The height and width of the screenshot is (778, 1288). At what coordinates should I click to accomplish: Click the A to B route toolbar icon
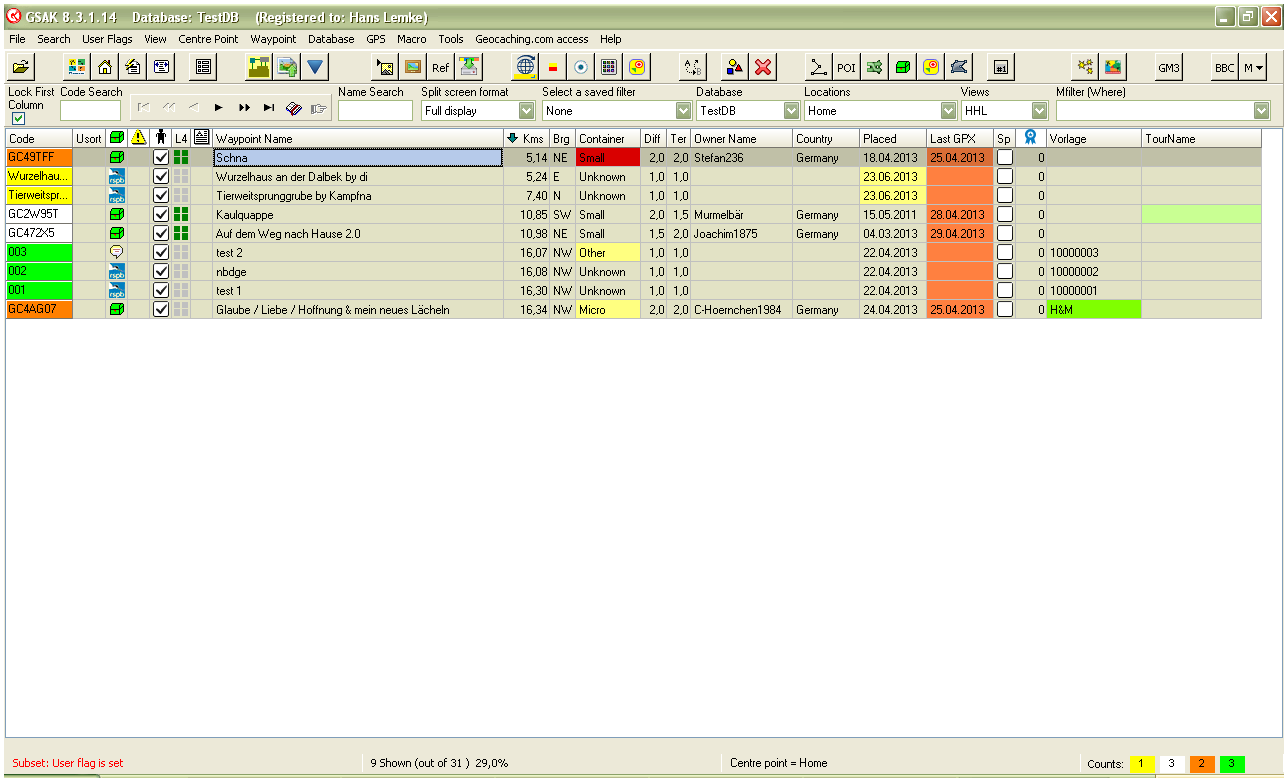tap(692, 67)
